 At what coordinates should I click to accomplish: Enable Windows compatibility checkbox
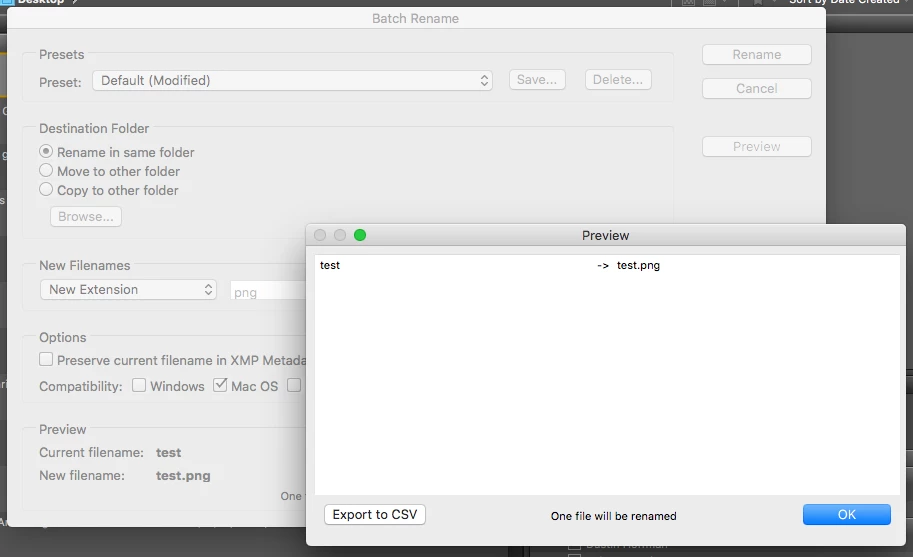pyautogui.click(x=139, y=385)
